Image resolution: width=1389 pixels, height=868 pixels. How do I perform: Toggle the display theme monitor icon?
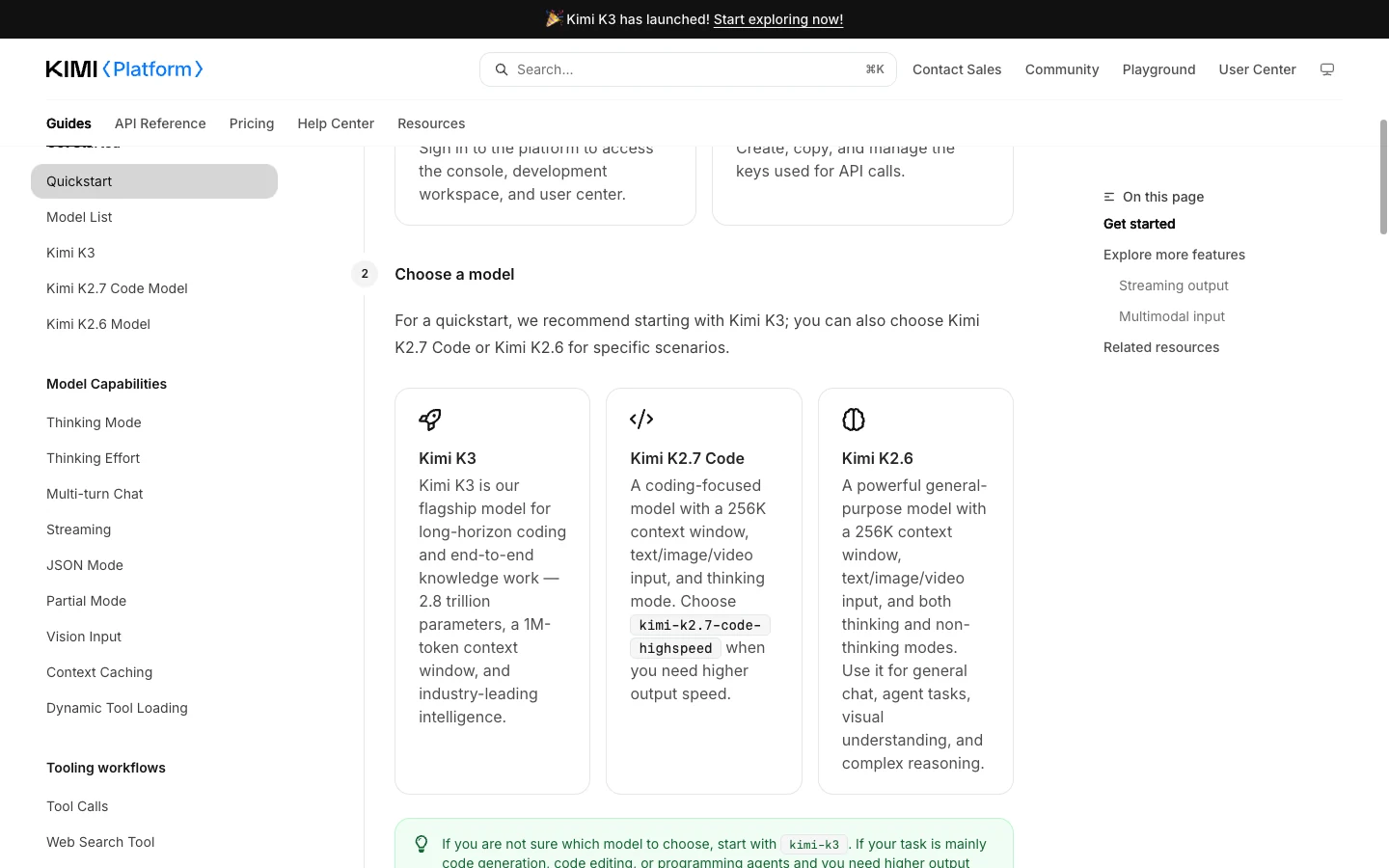point(1327,69)
